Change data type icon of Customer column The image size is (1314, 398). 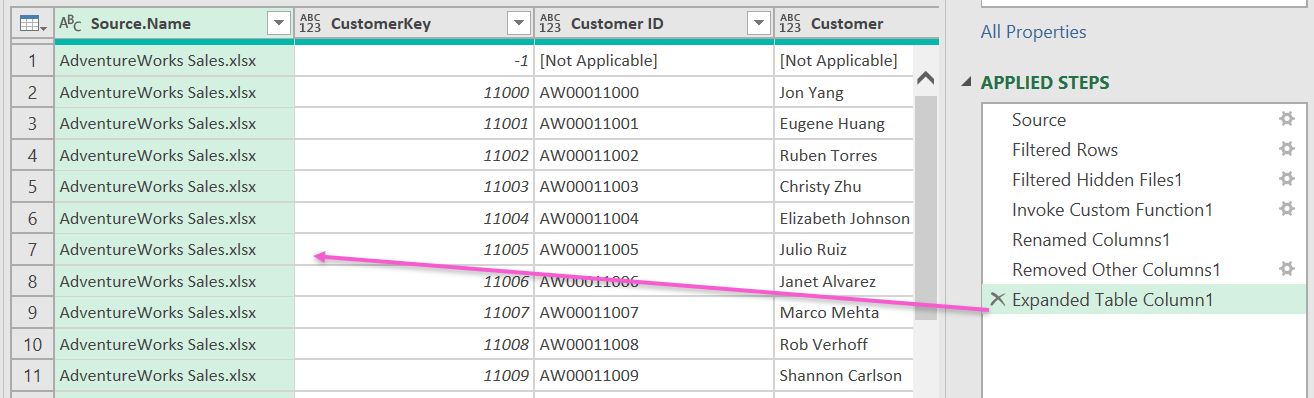point(790,23)
